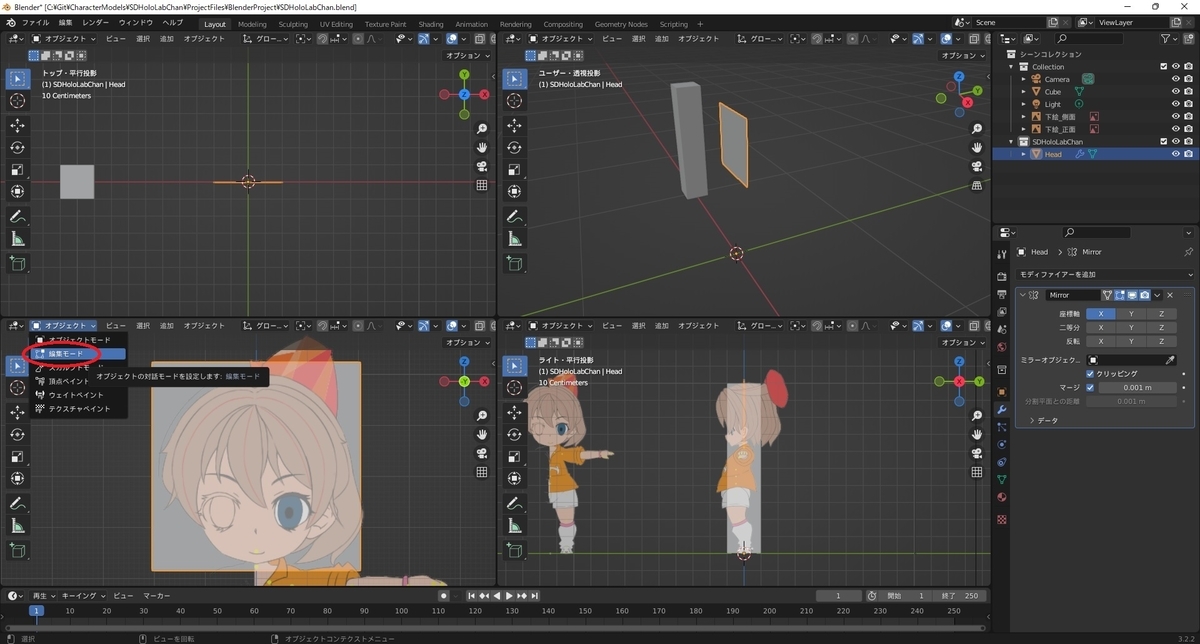Select the Scale tool in top viewport
1200x644 pixels.
pos(18,169)
